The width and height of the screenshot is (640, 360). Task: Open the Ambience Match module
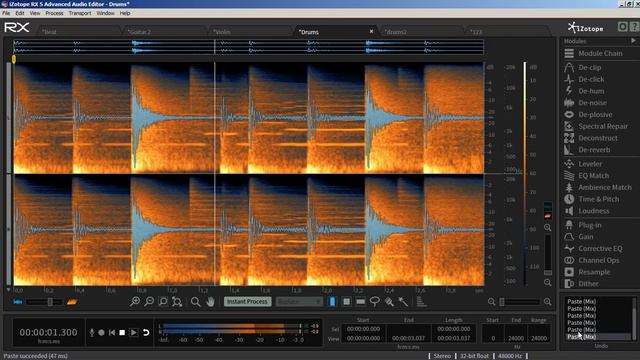(598, 187)
